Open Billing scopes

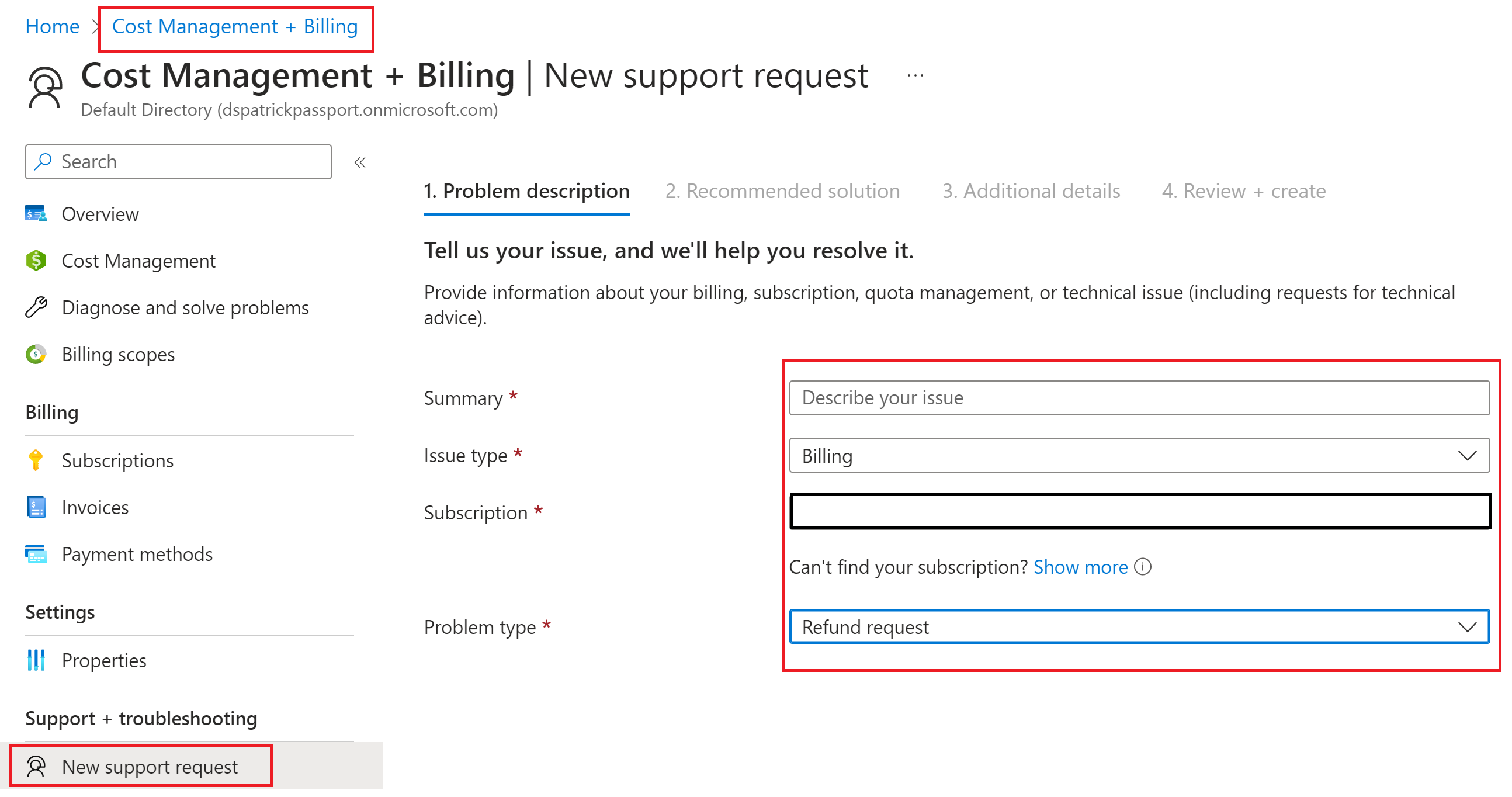tap(117, 354)
